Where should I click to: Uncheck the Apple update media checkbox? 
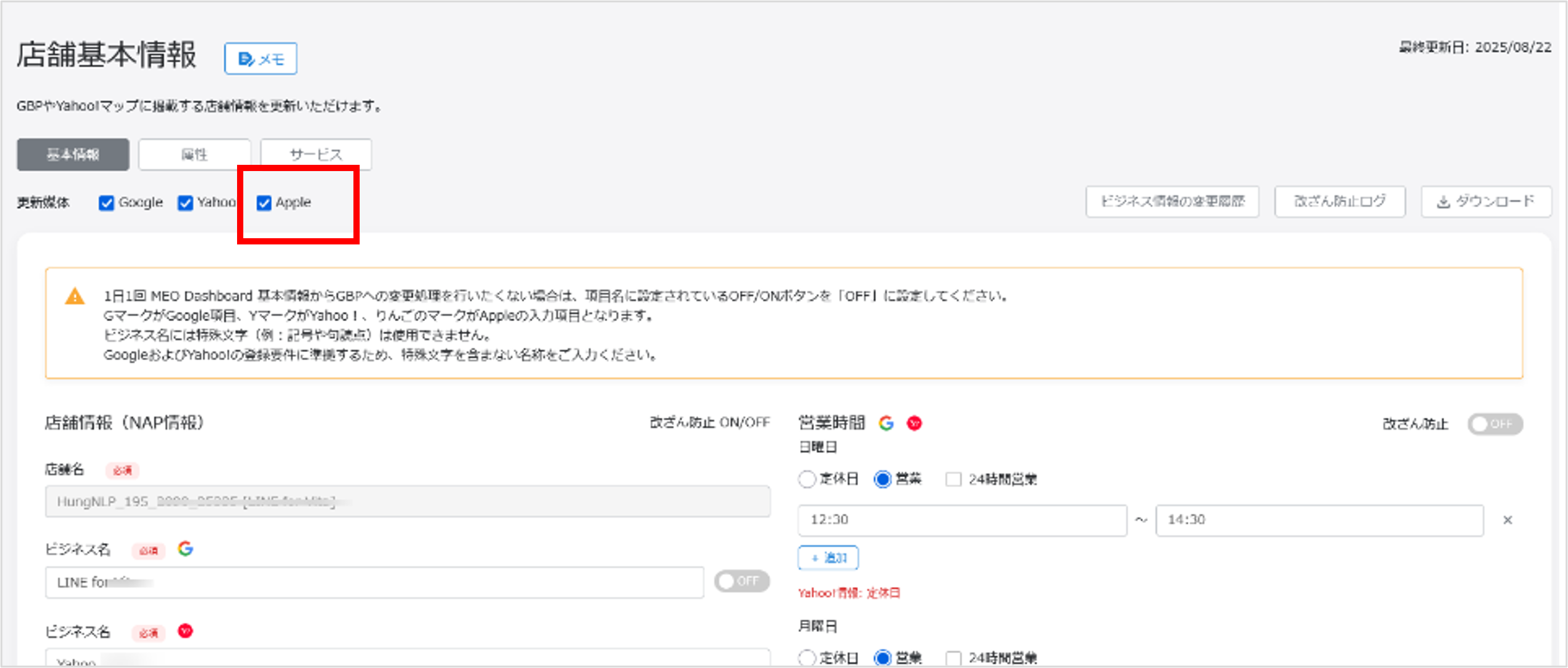point(265,202)
